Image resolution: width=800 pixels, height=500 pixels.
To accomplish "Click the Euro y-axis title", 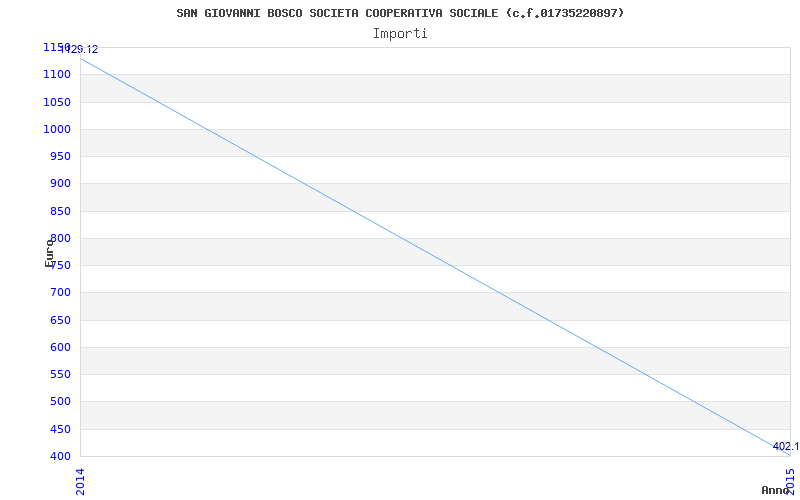I will [49, 253].
